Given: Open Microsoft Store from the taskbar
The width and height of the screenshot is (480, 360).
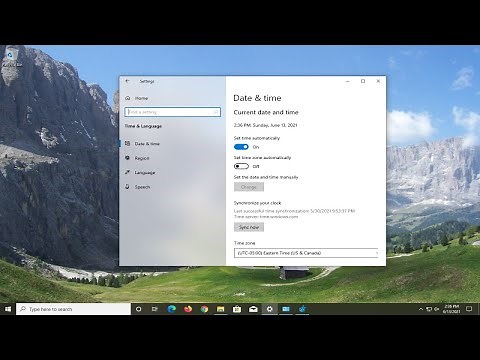Looking at the screenshot, I should (x=237, y=309).
